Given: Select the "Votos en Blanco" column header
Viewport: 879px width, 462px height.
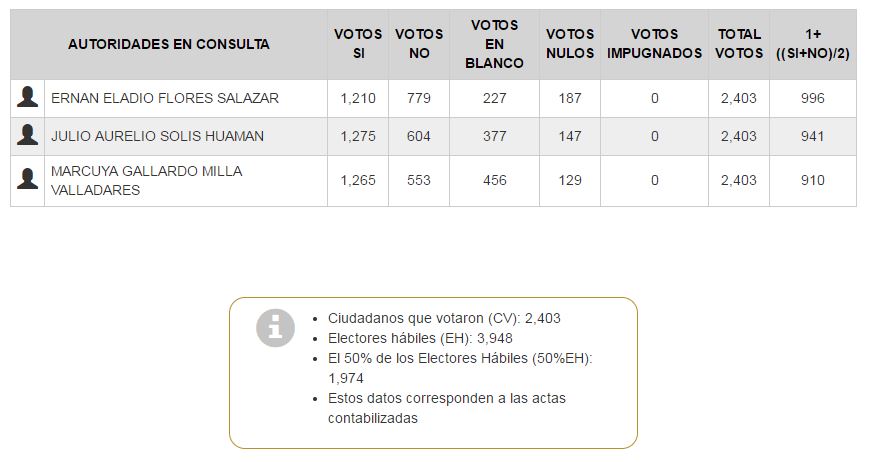Looking at the screenshot, I should pyautogui.click(x=494, y=44).
